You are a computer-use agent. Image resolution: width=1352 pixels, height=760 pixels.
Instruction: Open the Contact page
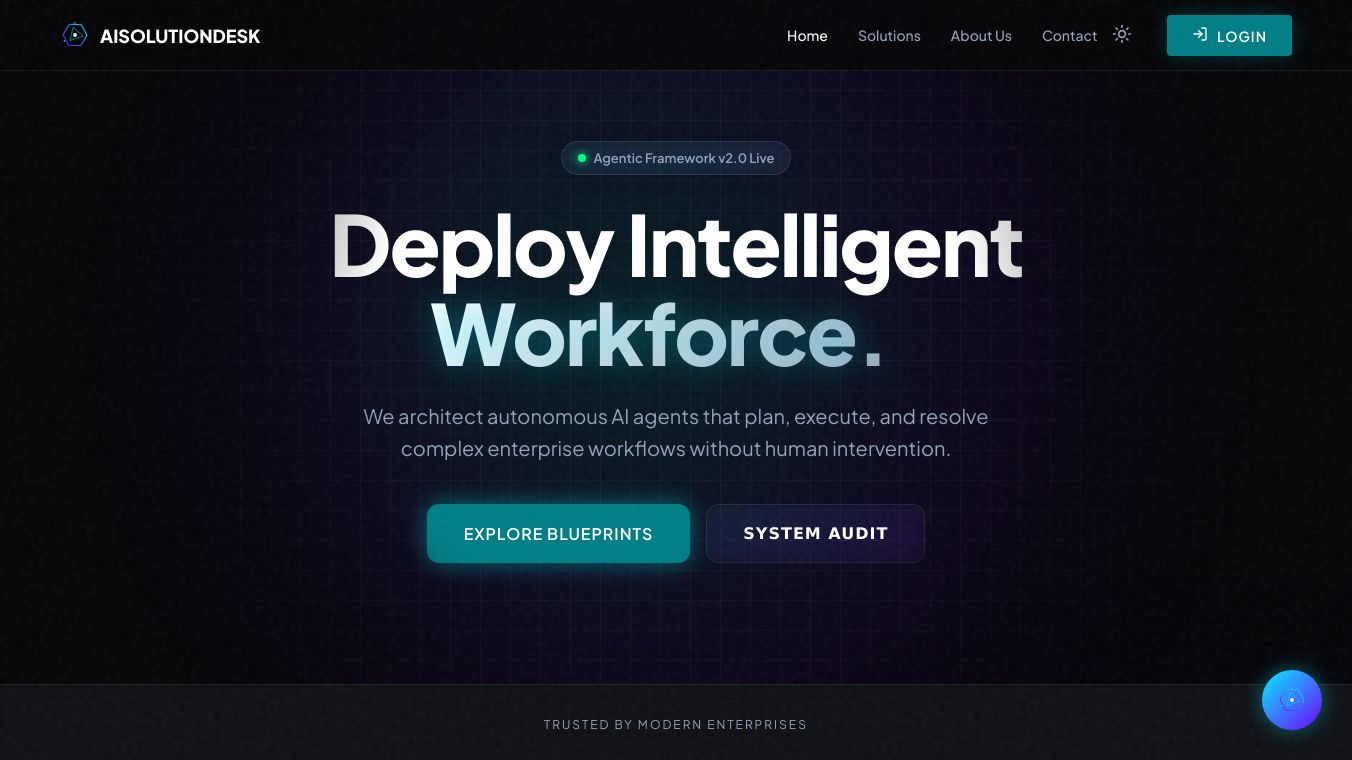click(x=1069, y=36)
